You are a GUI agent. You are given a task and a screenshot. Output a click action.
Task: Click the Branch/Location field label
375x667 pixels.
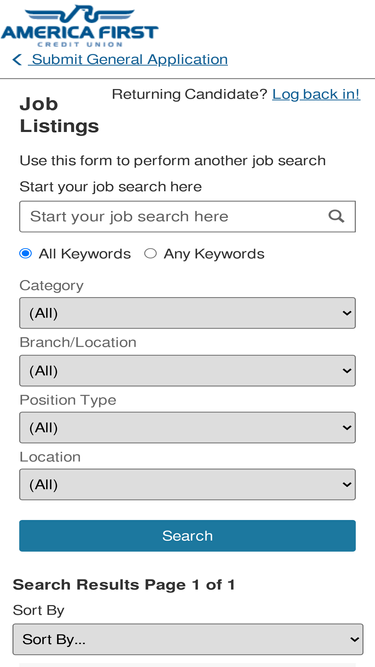(x=78, y=342)
